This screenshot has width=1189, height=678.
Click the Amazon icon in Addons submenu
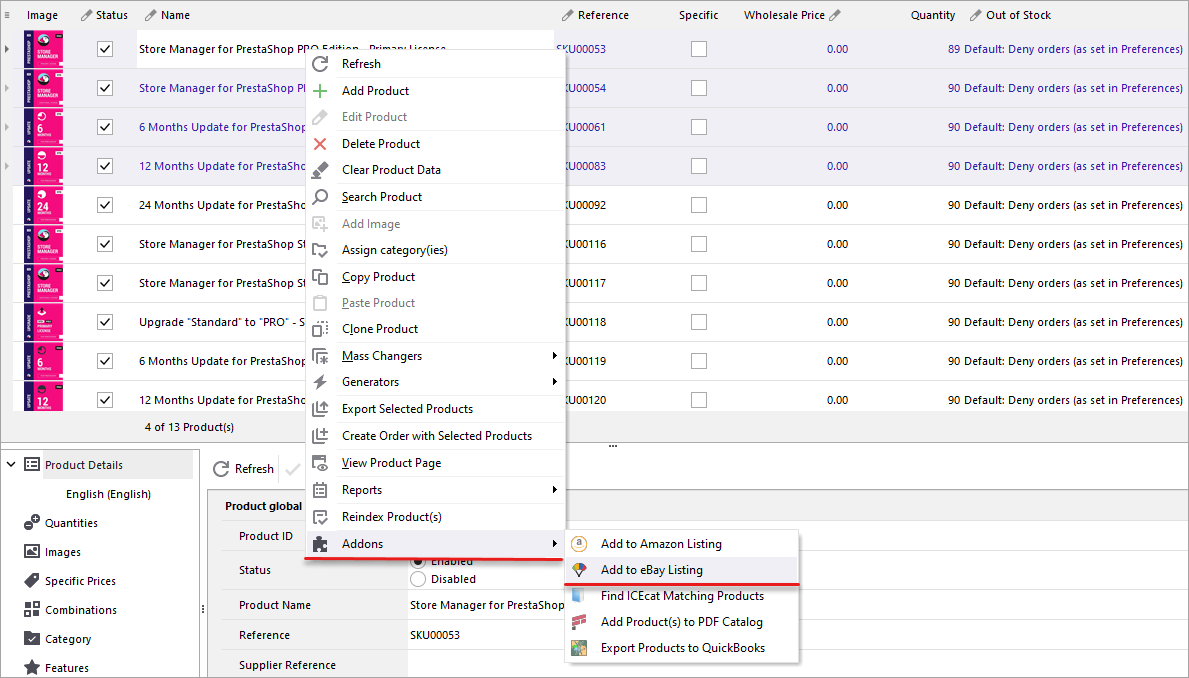pyautogui.click(x=579, y=544)
